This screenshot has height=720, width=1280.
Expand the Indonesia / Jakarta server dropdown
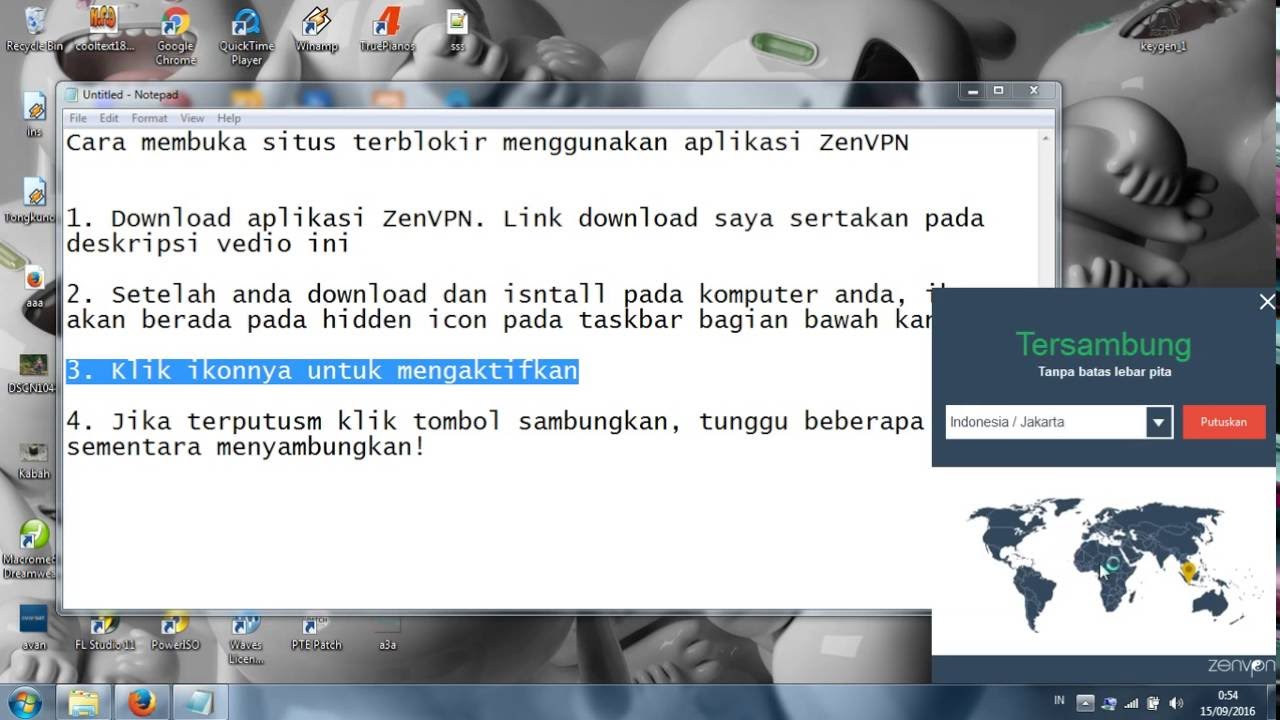(1158, 422)
